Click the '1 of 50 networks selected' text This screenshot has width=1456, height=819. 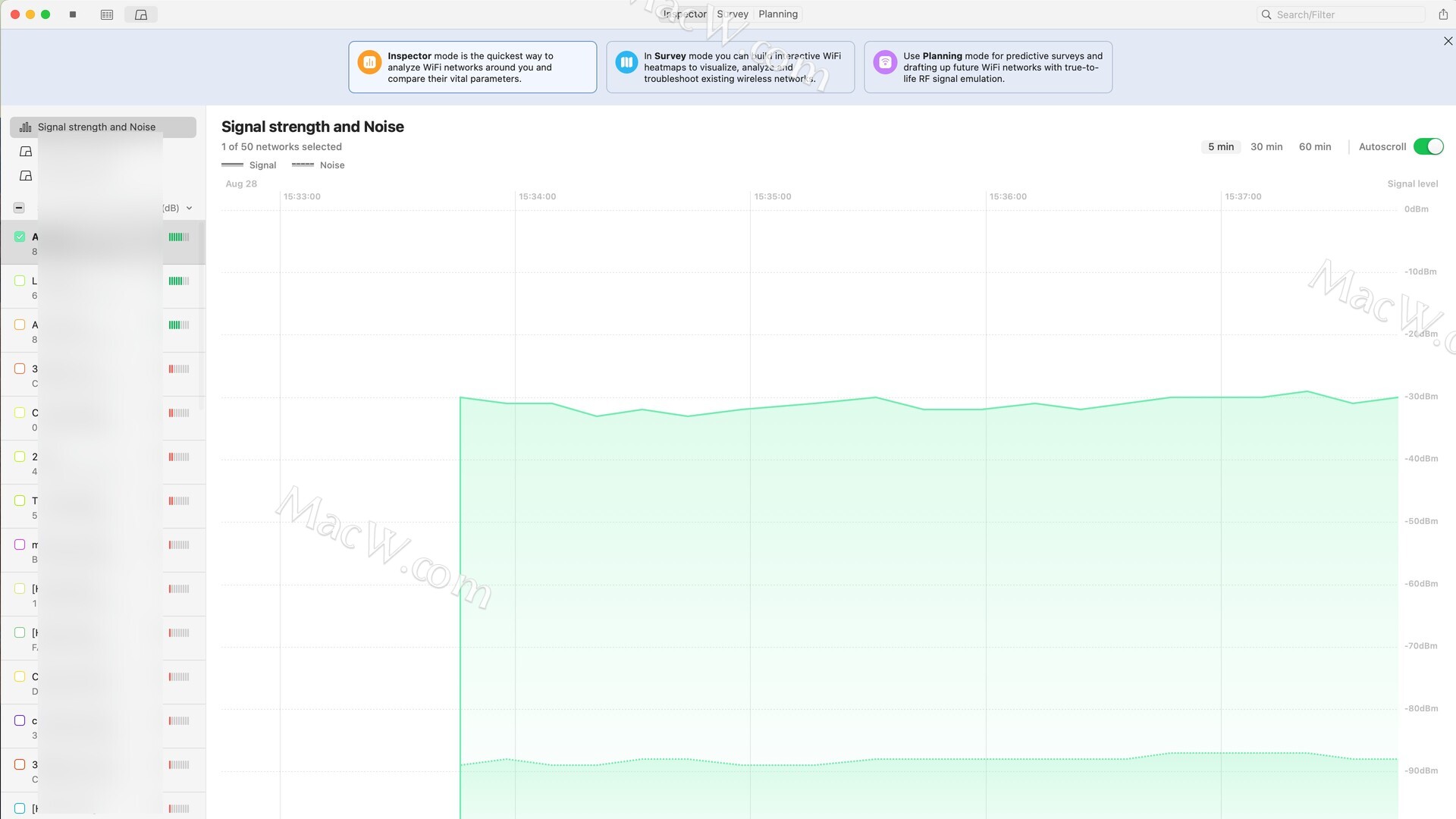281,146
